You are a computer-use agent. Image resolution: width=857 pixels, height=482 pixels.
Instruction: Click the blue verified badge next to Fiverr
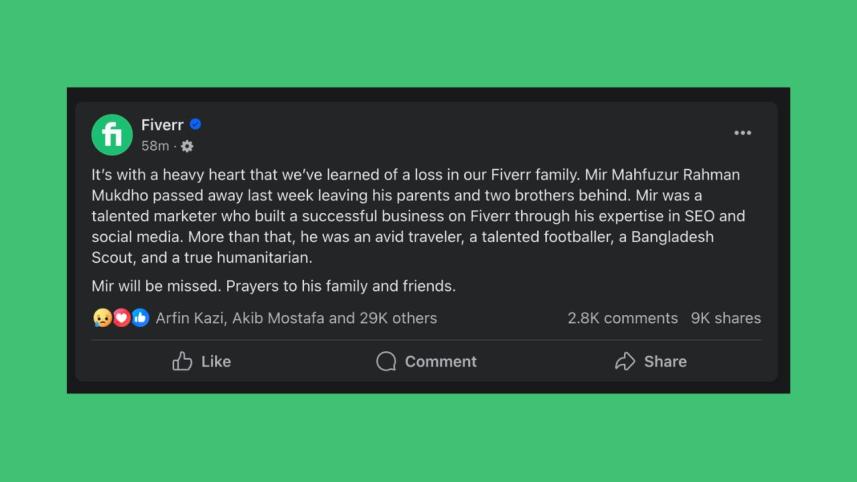click(x=196, y=125)
